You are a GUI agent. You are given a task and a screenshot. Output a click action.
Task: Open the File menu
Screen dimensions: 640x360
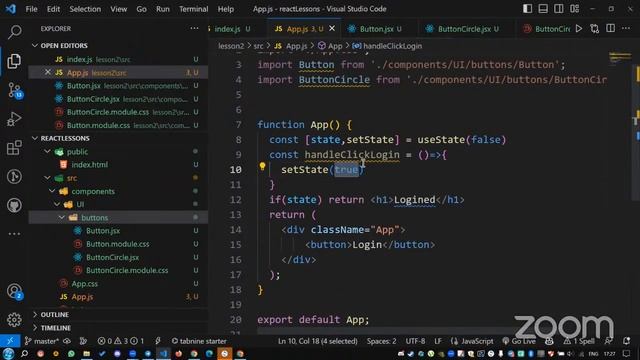(31, 9)
